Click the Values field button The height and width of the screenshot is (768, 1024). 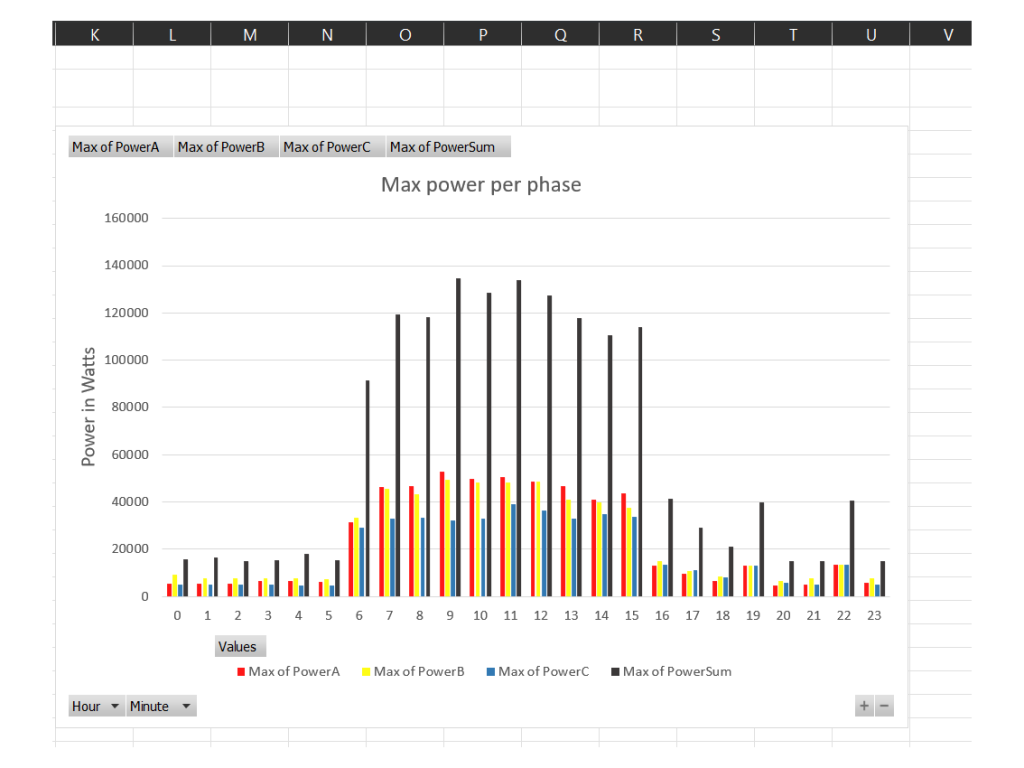[x=240, y=647]
